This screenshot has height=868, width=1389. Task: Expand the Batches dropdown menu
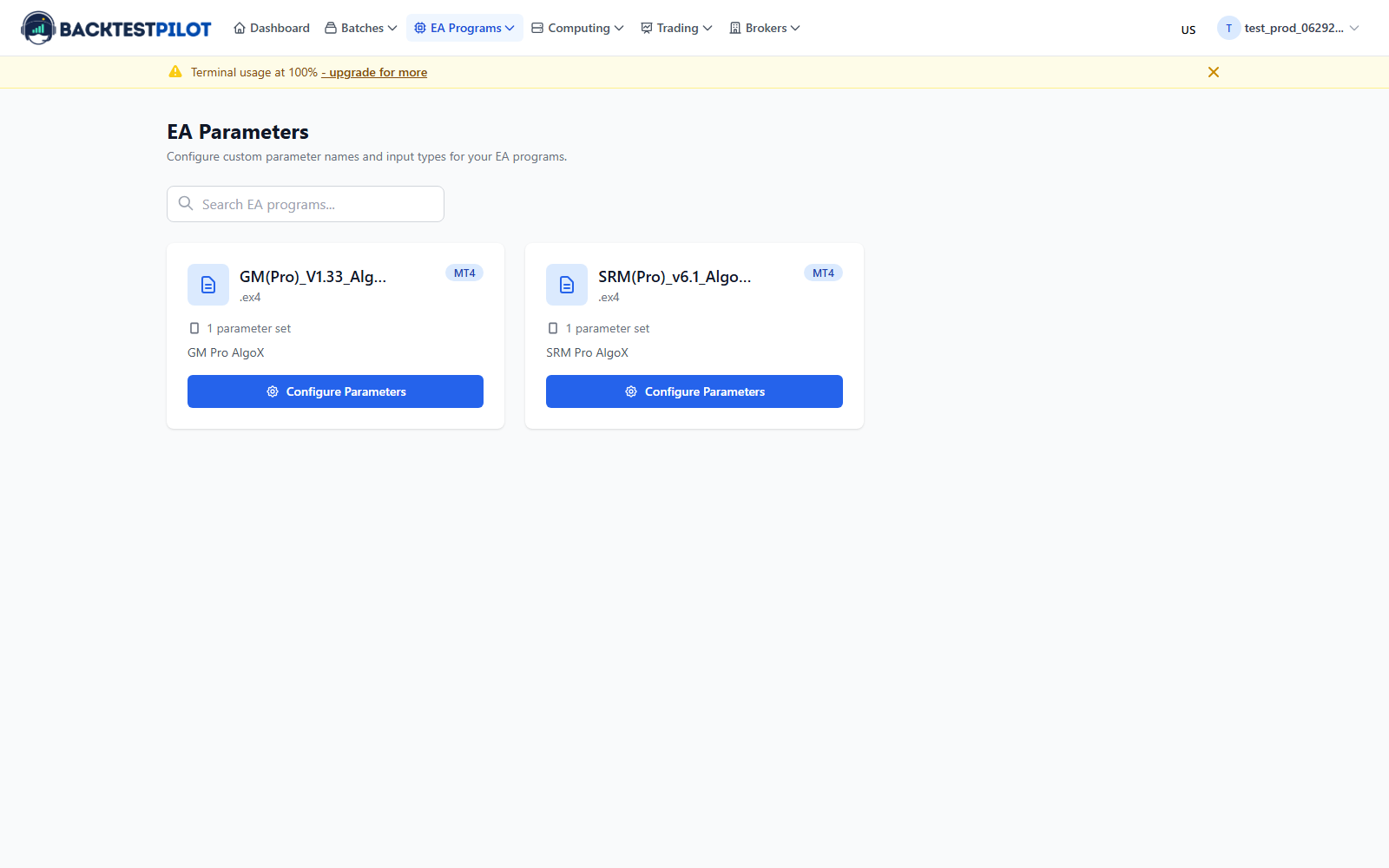tap(361, 28)
